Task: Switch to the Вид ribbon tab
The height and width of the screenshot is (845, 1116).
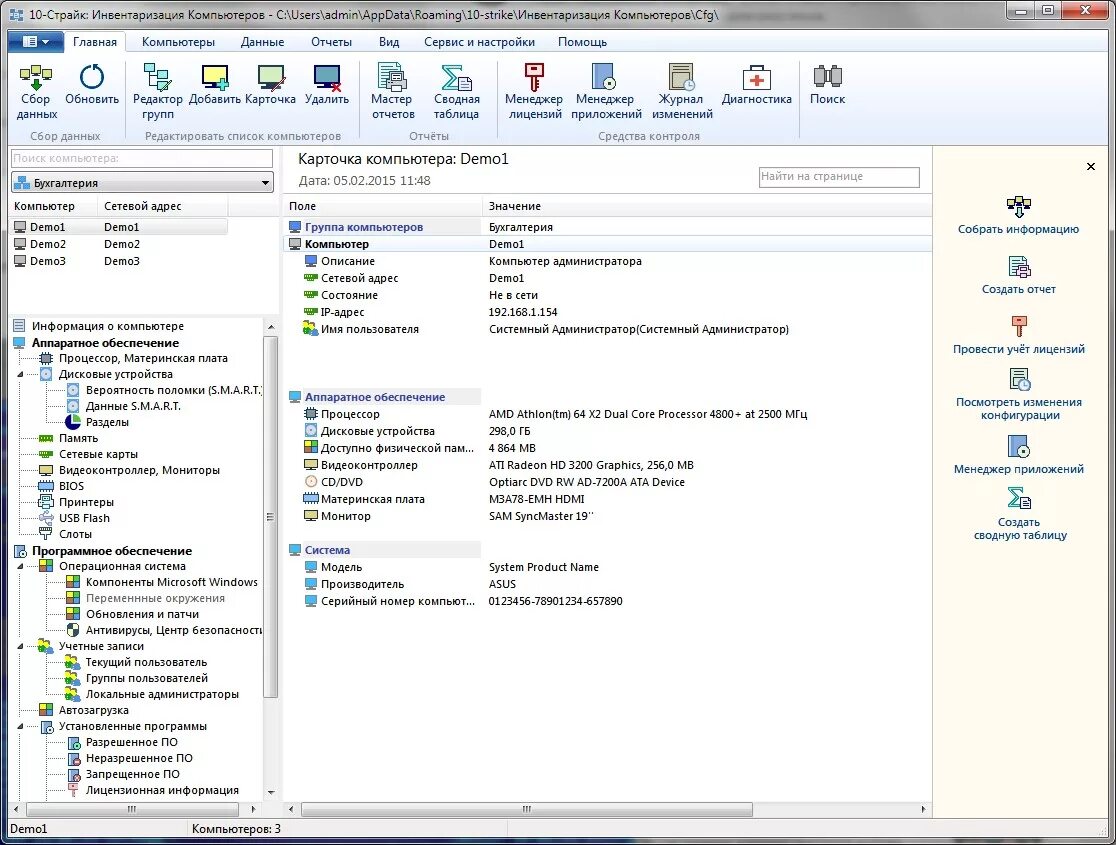Action: click(x=389, y=42)
